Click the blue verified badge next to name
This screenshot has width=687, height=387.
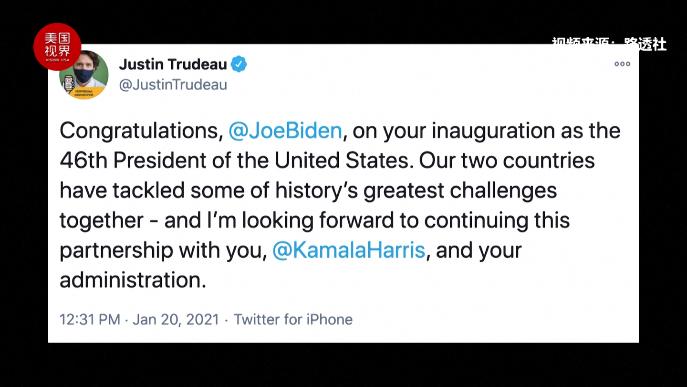pyautogui.click(x=239, y=64)
